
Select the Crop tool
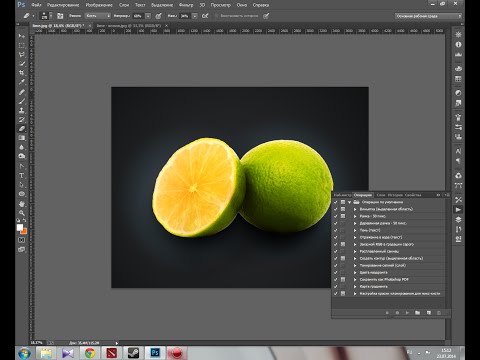(x=22, y=73)
